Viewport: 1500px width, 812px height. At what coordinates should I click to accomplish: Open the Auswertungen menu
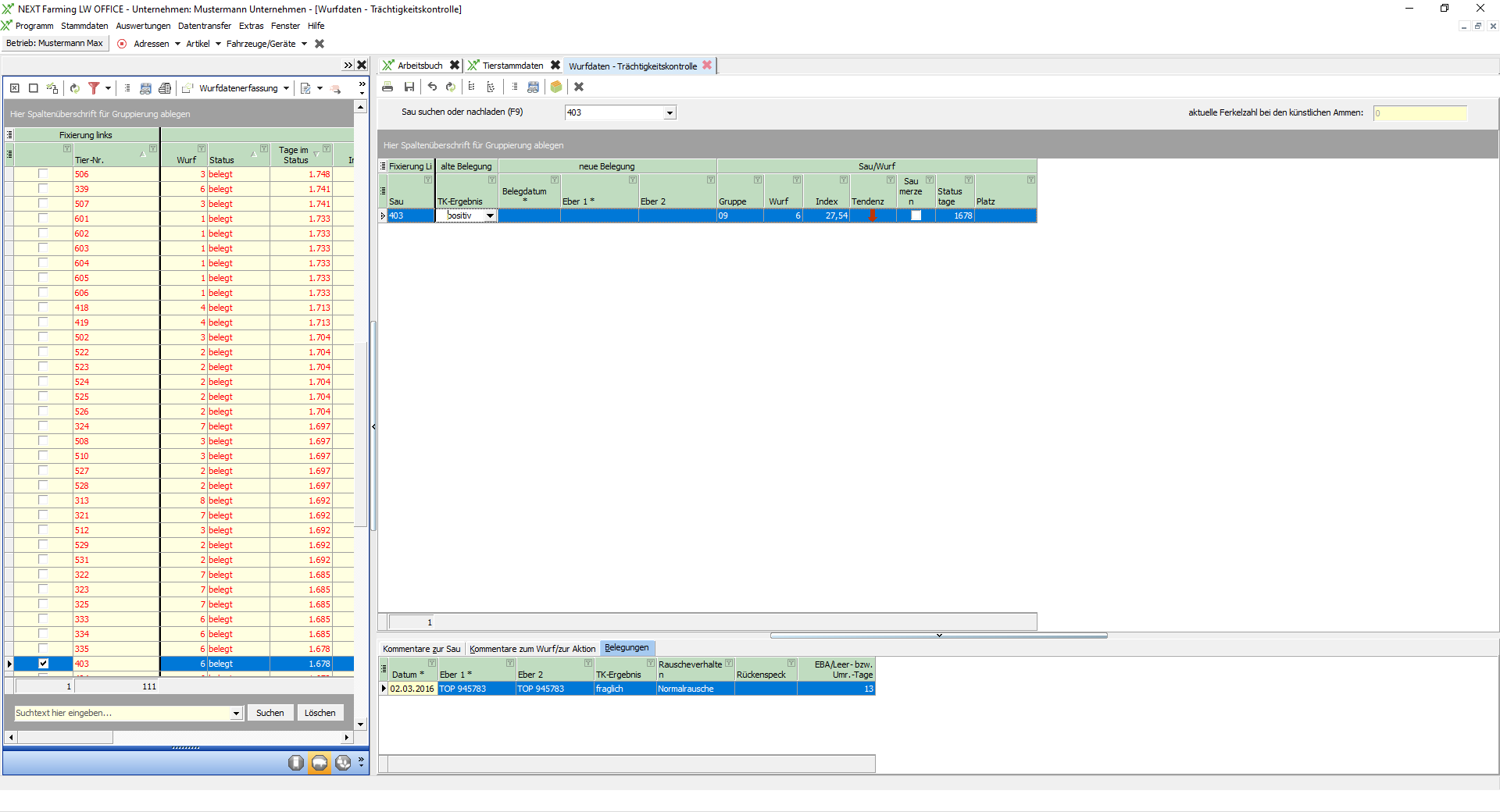point(143,26)
